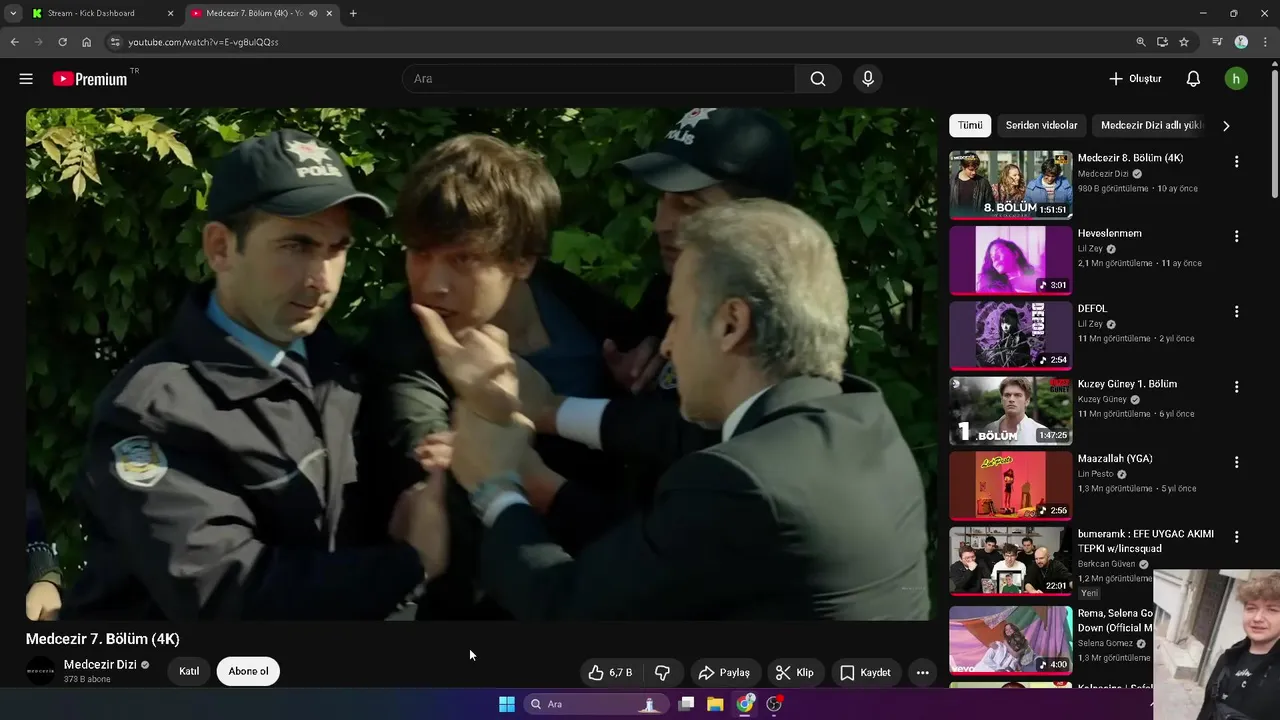The width and height of the screenshot is (1280, 720).
Task: Click the "Oluştur" create button
Action: pos(1135,79)
